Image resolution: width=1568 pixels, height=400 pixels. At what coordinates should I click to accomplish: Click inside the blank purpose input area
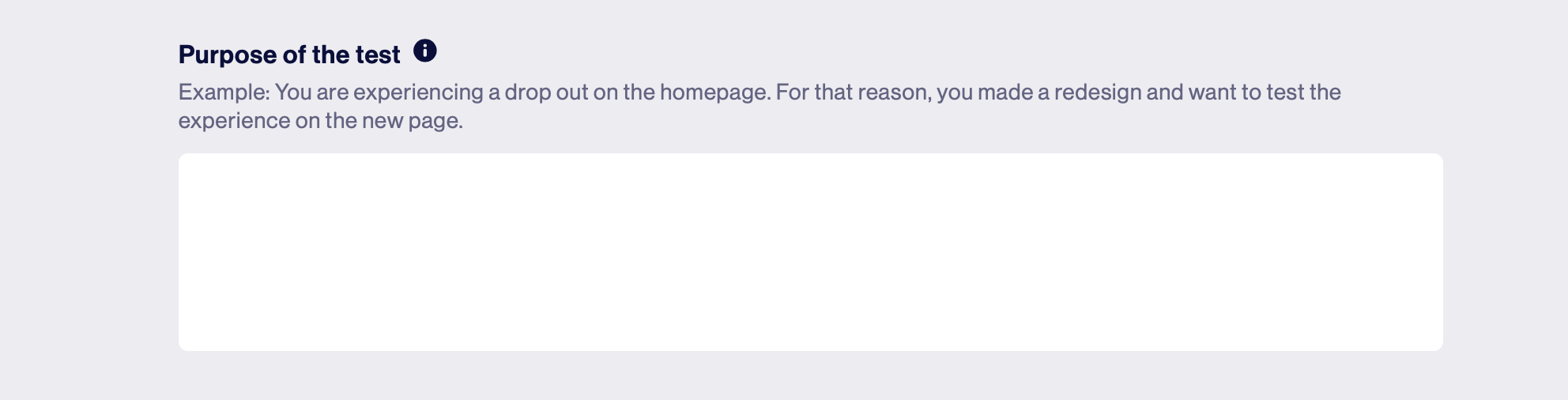tap(810, 252)
